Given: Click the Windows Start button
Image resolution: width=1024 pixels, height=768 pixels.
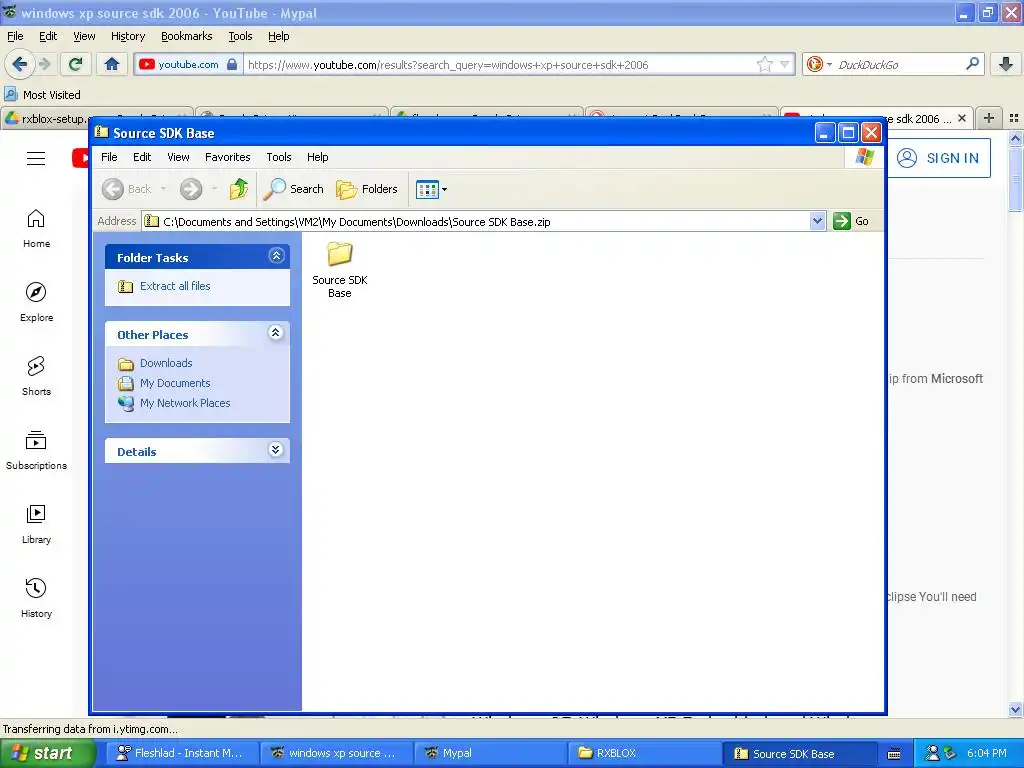Looking at the screenshot, I should [46, 753].
